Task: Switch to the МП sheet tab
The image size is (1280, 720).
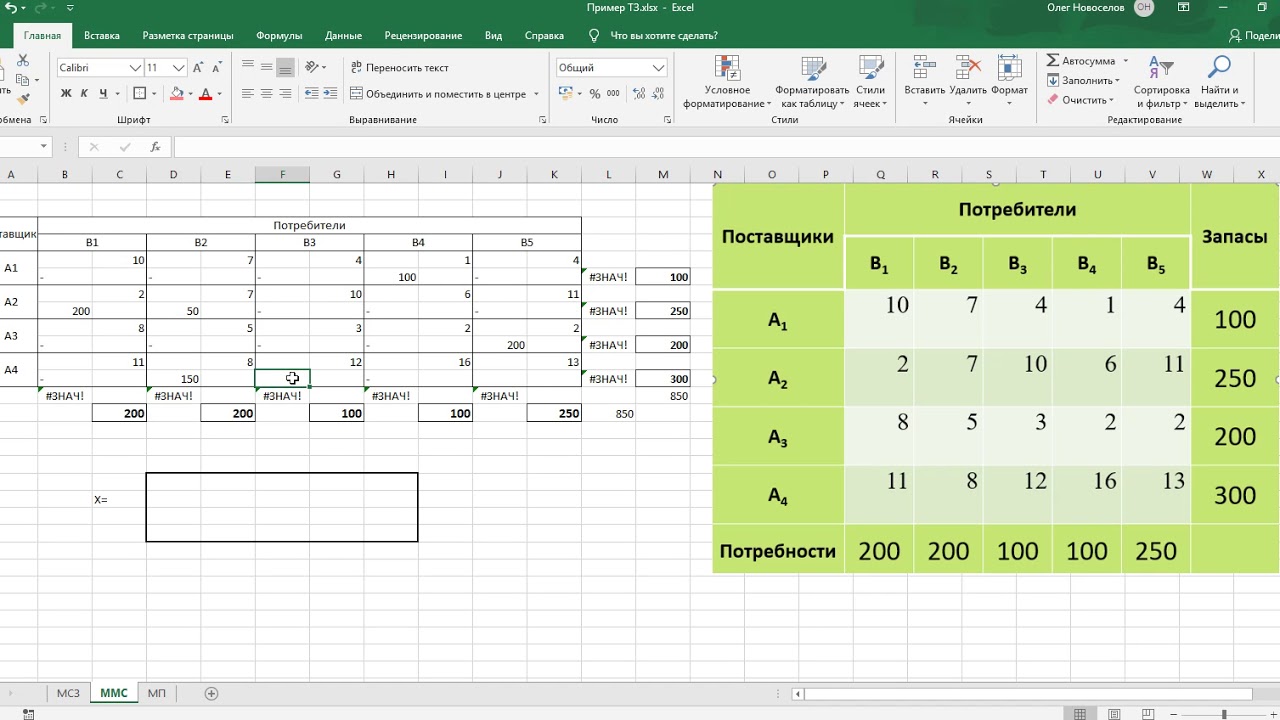Action: click(x=156, y=693)
